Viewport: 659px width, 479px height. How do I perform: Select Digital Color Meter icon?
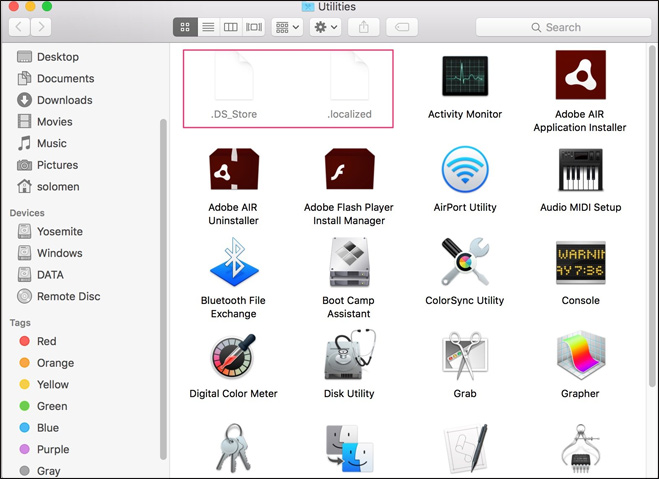234,356
